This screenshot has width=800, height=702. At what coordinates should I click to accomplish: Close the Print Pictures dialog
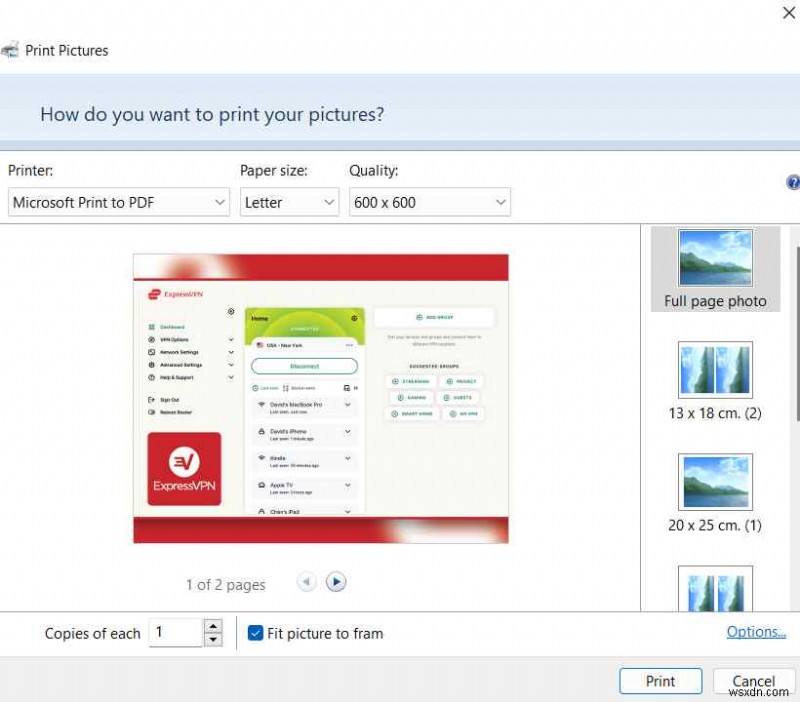[x=789, y=14]
